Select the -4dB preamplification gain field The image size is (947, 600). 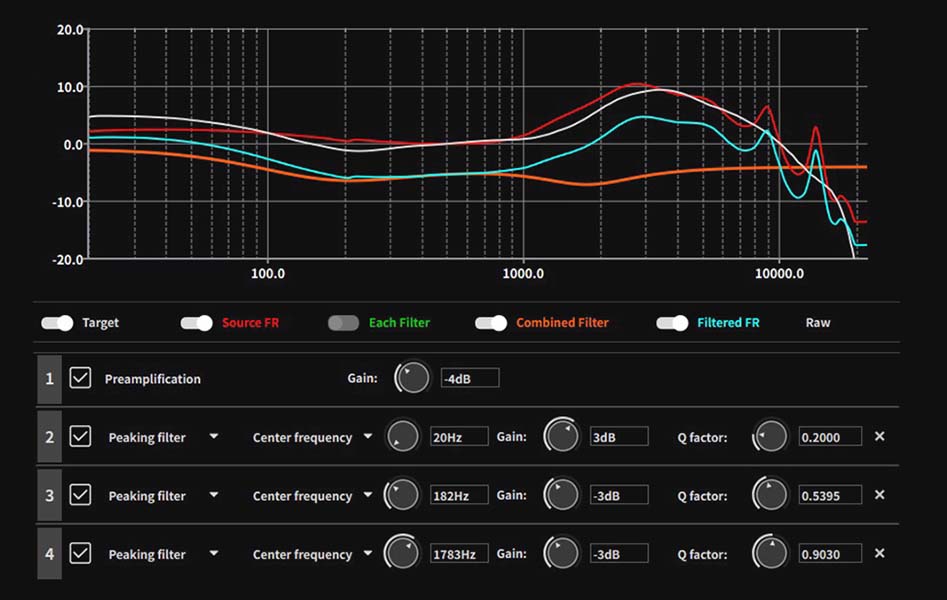[x=469, y=378]
